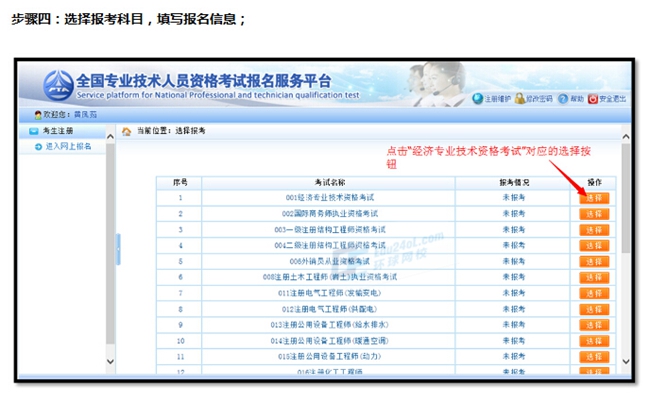Click the home icon beside 当前位置

coord(127,131)
